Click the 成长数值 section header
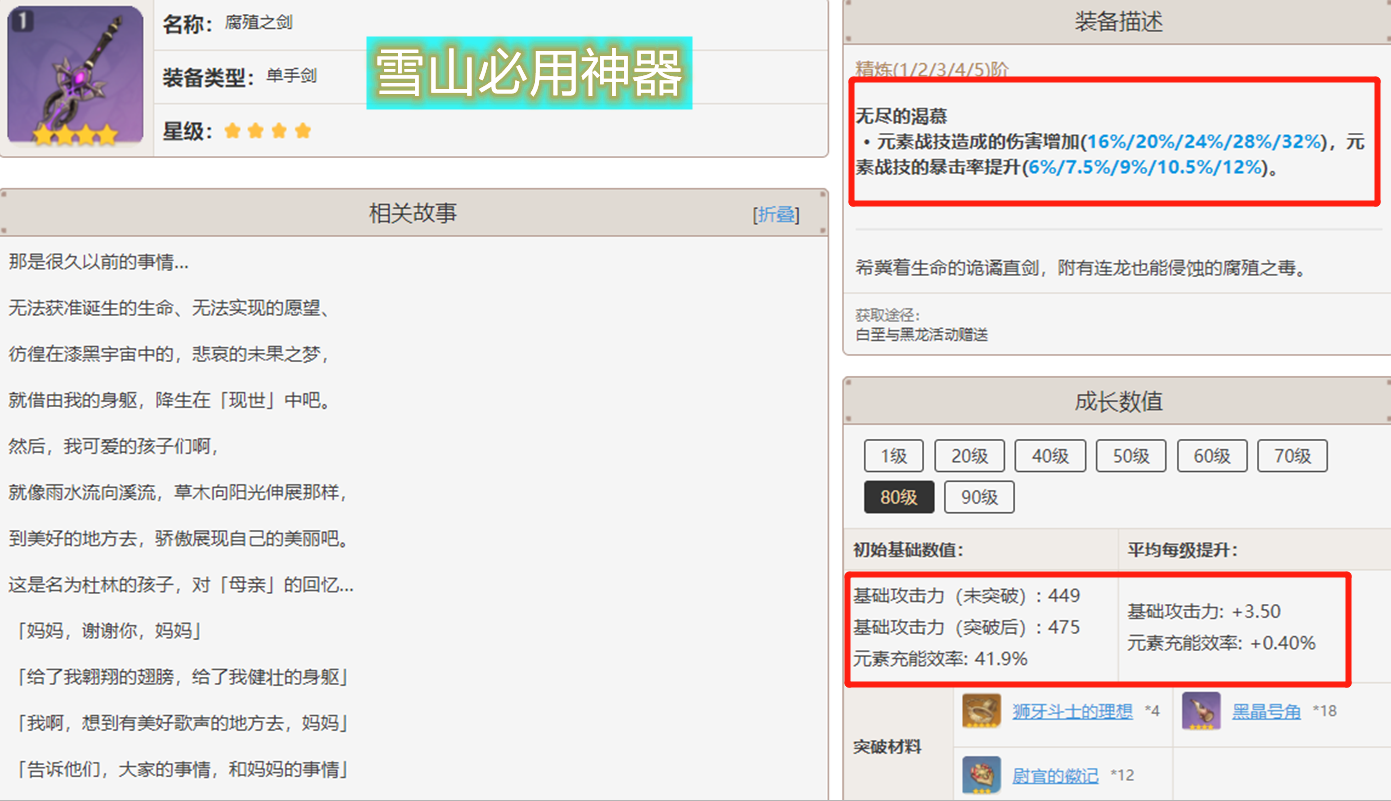This screenshot has height=801, width=1391. 1118,402
